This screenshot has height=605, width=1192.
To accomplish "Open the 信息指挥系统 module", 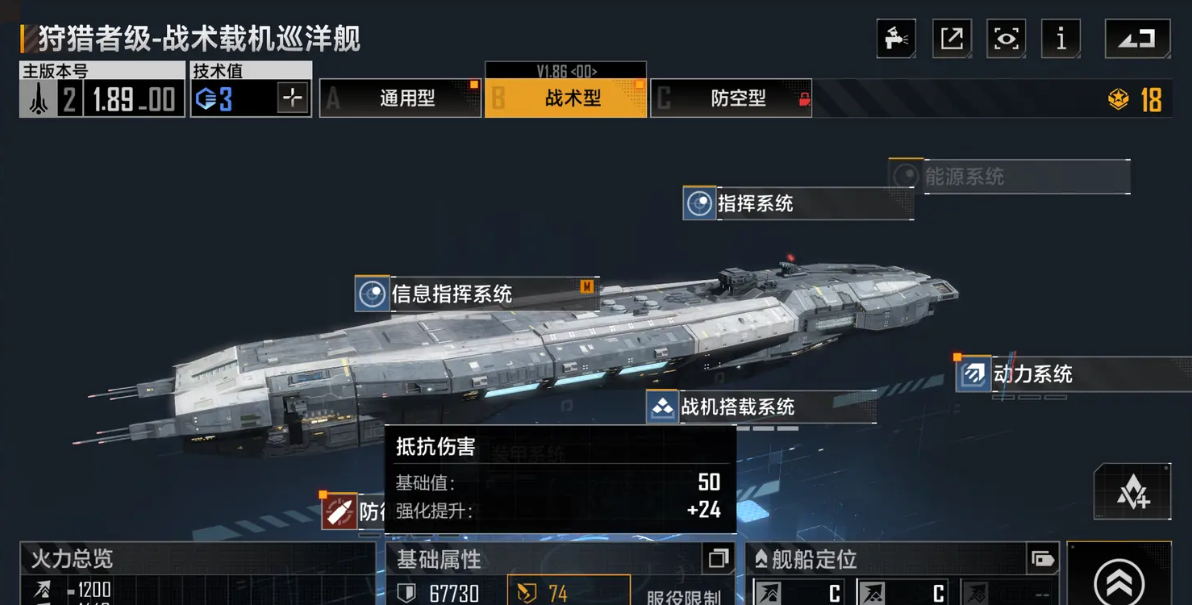I will (477, 293).
